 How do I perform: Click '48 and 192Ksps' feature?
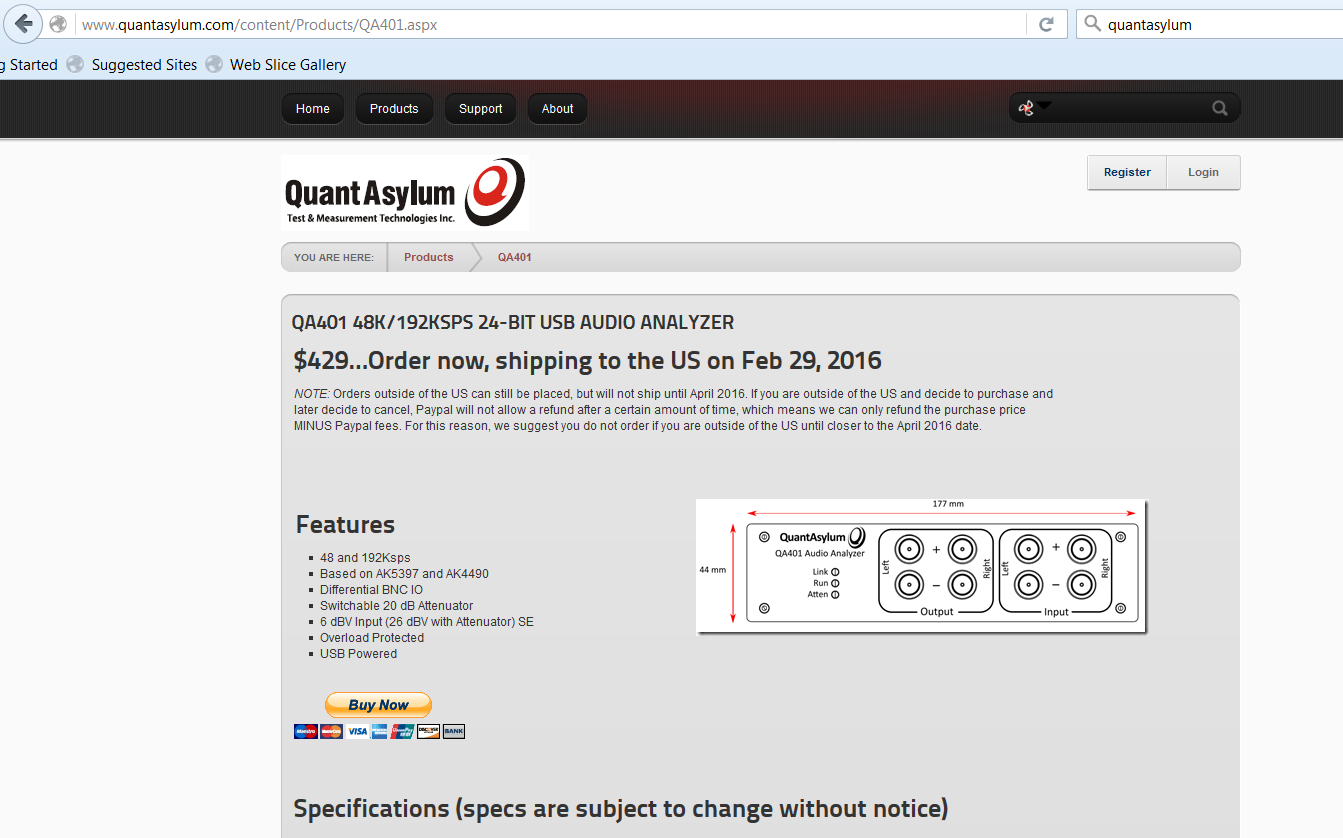(365, 558)
